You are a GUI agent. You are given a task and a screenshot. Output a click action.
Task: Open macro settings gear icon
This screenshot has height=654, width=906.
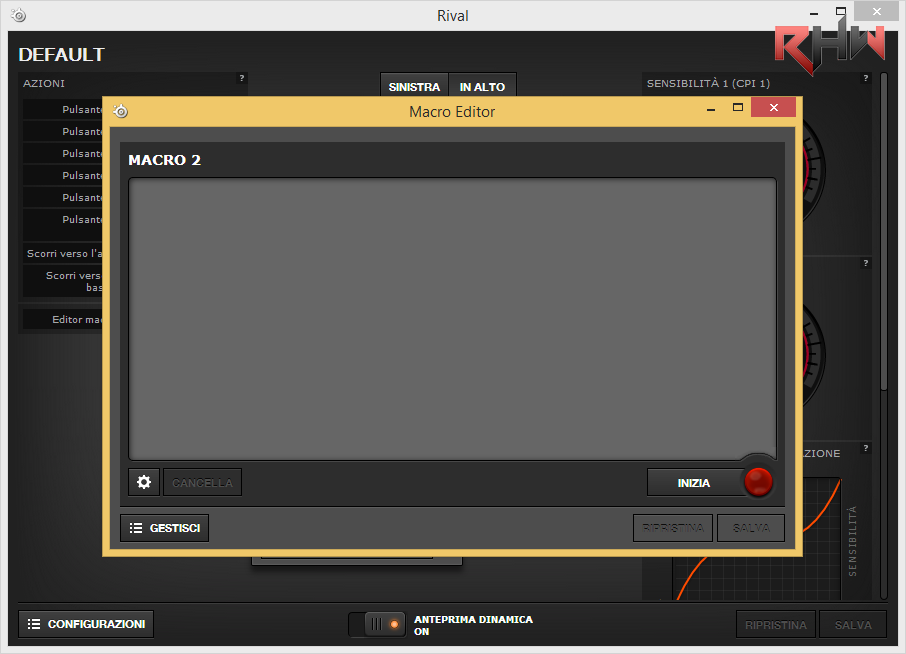click(x=144, y=482)
